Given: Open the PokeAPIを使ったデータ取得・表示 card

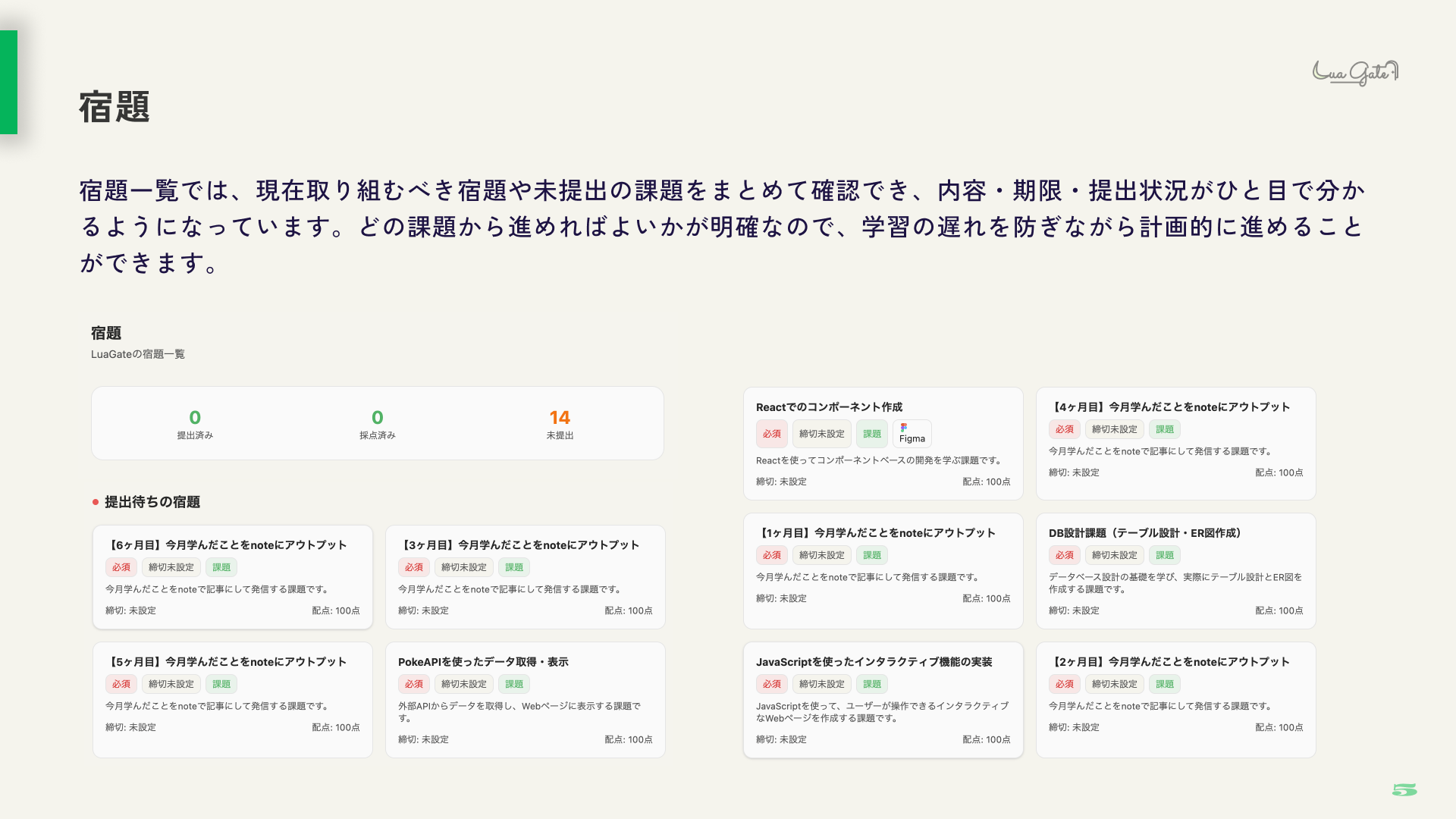Looking at the screenshot, I should coord(526,700).
